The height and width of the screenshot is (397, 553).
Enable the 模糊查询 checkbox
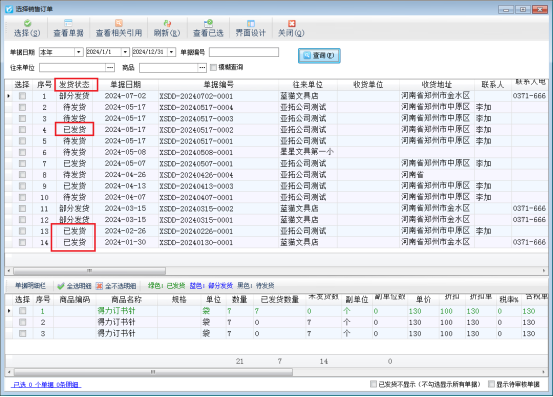(x=213, y=67)
